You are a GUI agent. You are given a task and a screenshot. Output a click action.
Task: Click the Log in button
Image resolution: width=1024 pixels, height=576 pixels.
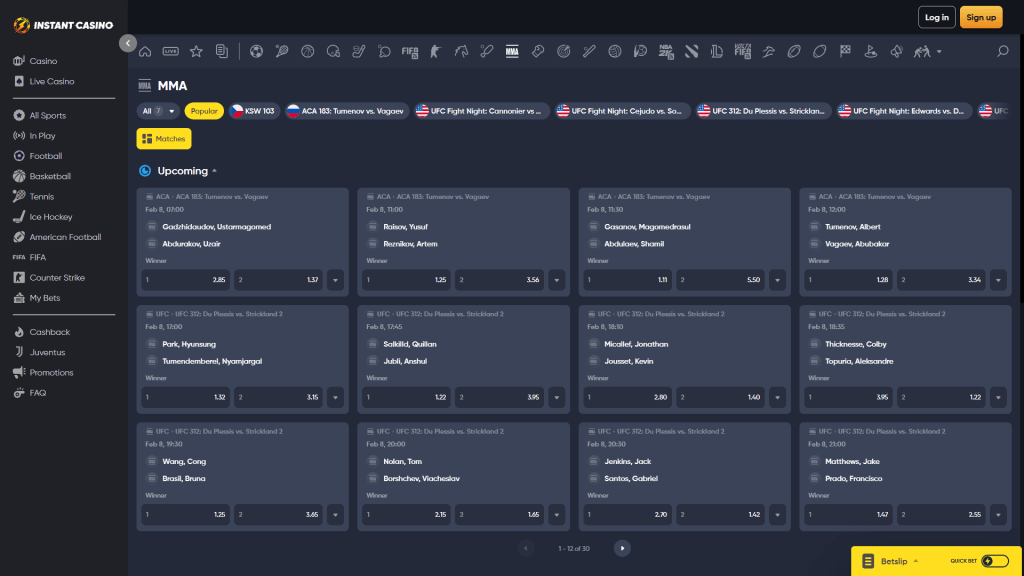pyautogui.click(x=936, y=17)
